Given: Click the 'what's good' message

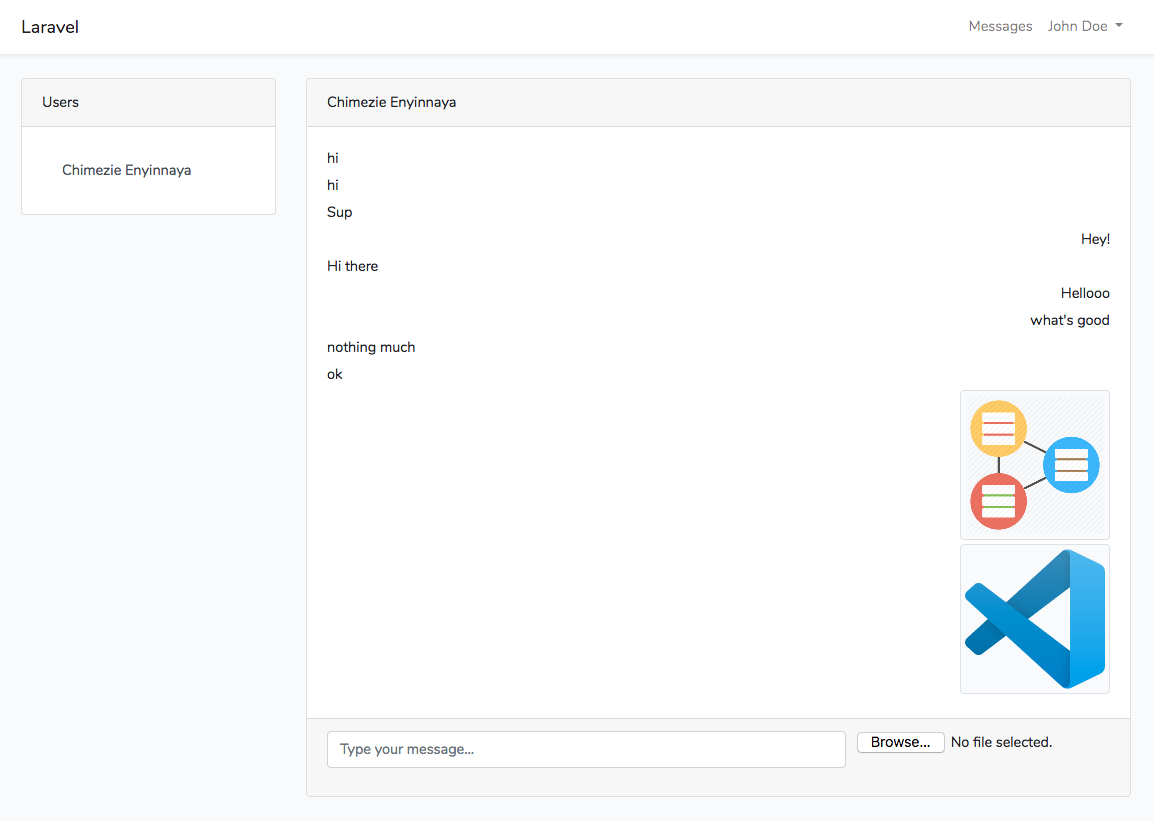Looking at the screenshot, I should tap(1069, 320).
